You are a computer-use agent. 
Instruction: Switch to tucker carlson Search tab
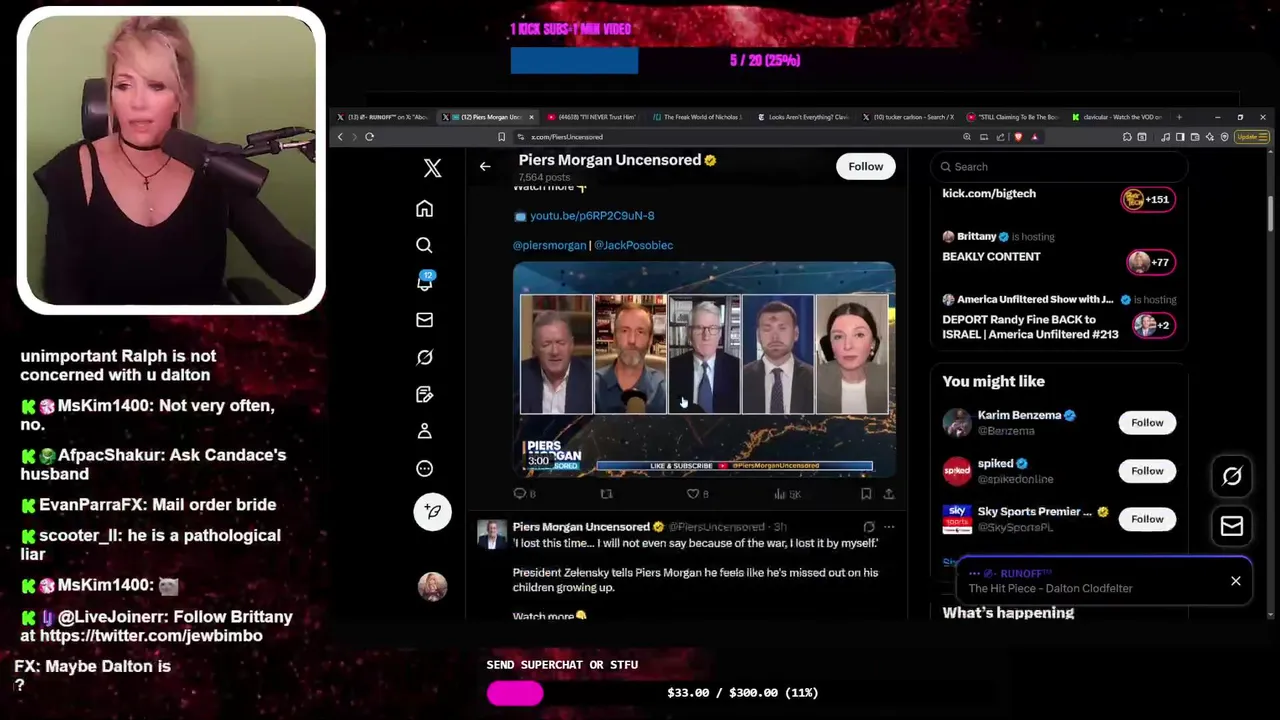coord(908,117)
